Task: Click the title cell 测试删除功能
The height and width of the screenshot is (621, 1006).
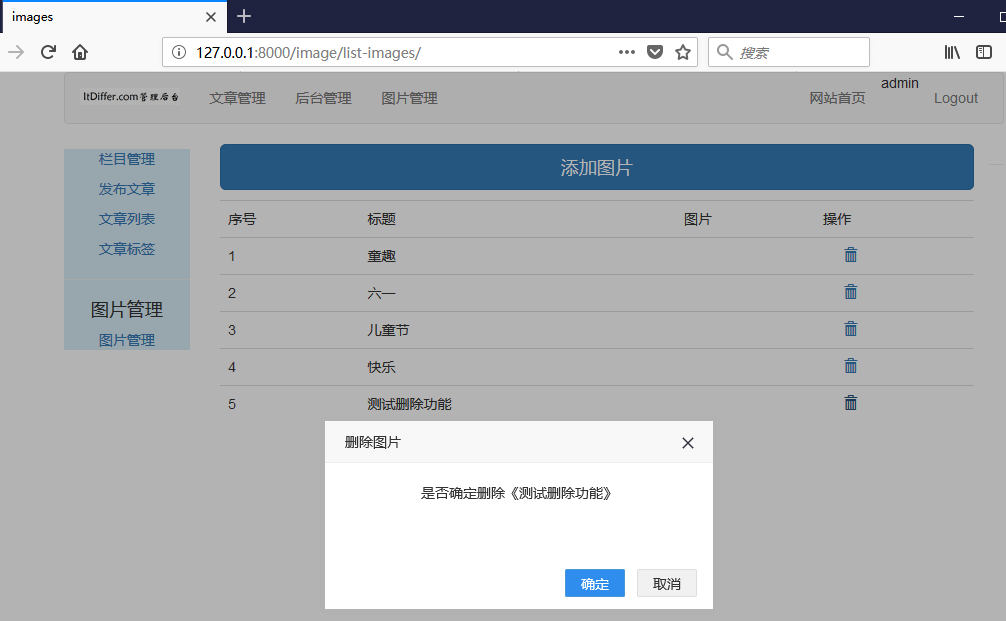Action: pos(409,404)
